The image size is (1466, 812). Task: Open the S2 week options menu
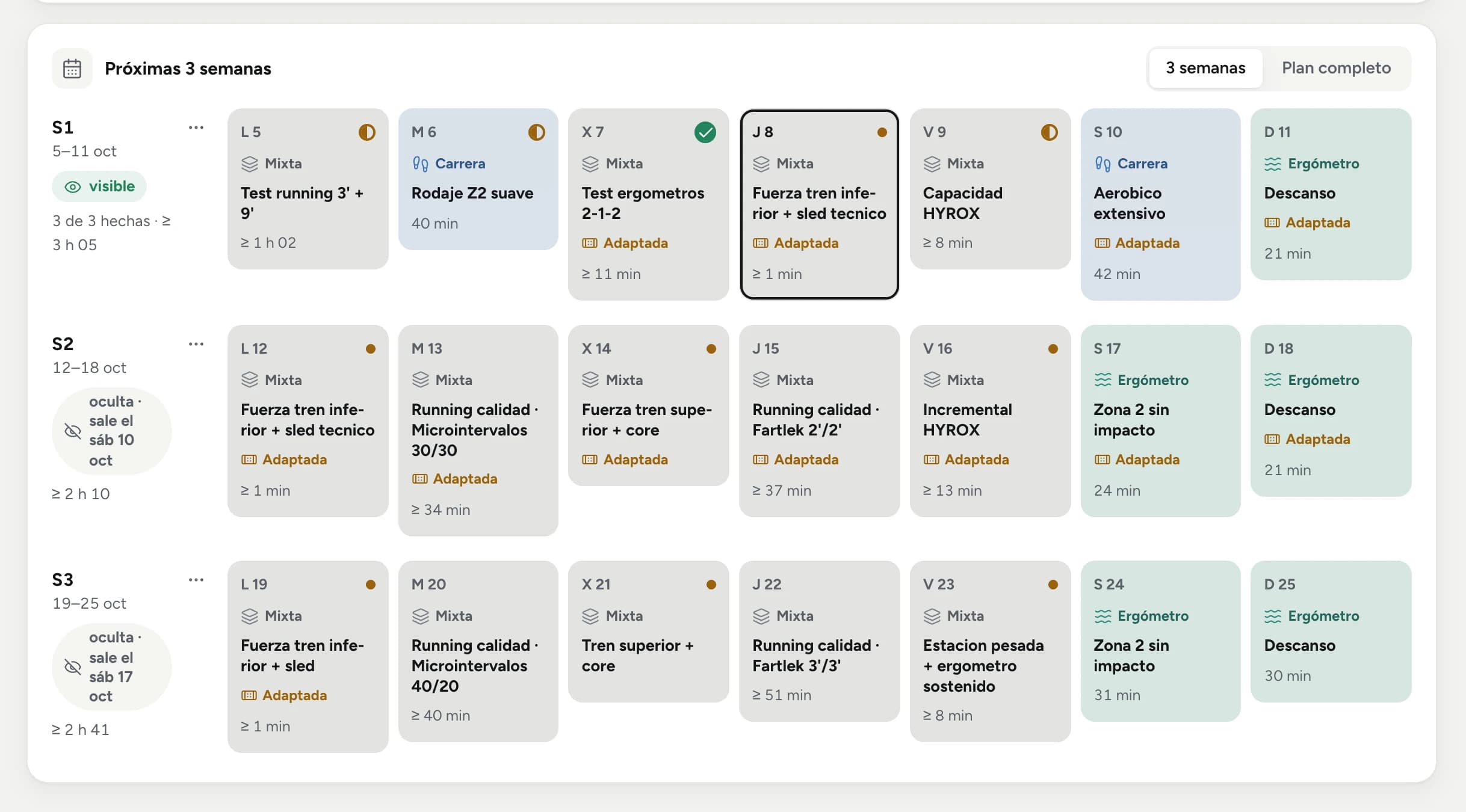click(196, 344)
